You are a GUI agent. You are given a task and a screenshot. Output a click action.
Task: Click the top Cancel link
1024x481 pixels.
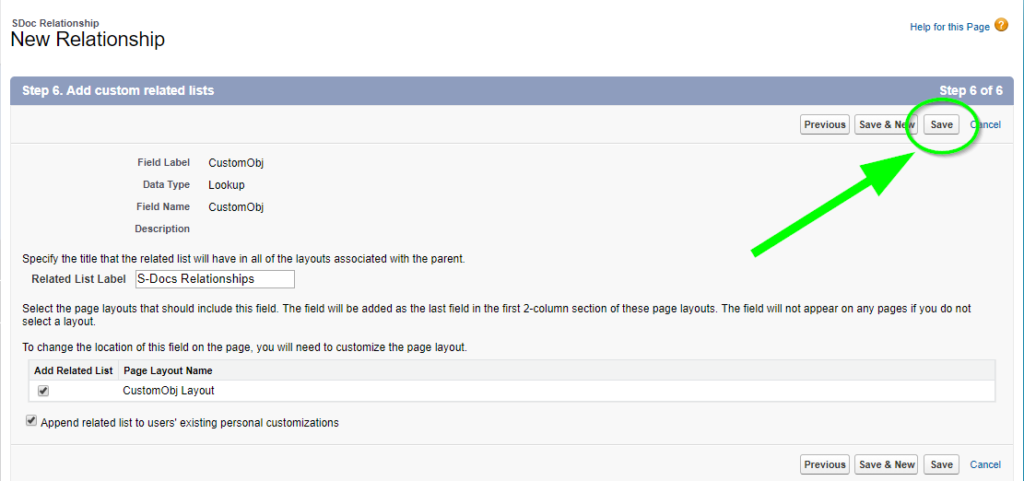[985, 125]
